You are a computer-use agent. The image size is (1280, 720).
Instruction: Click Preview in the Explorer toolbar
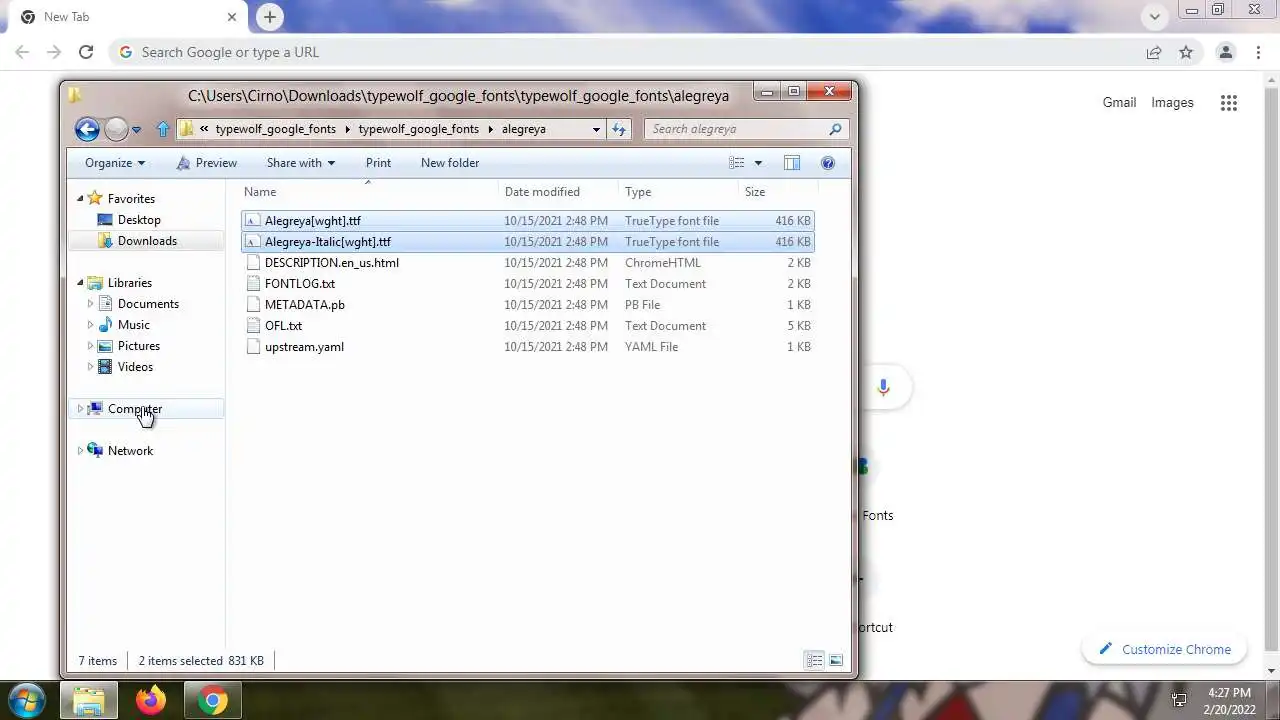coord(207,163)
